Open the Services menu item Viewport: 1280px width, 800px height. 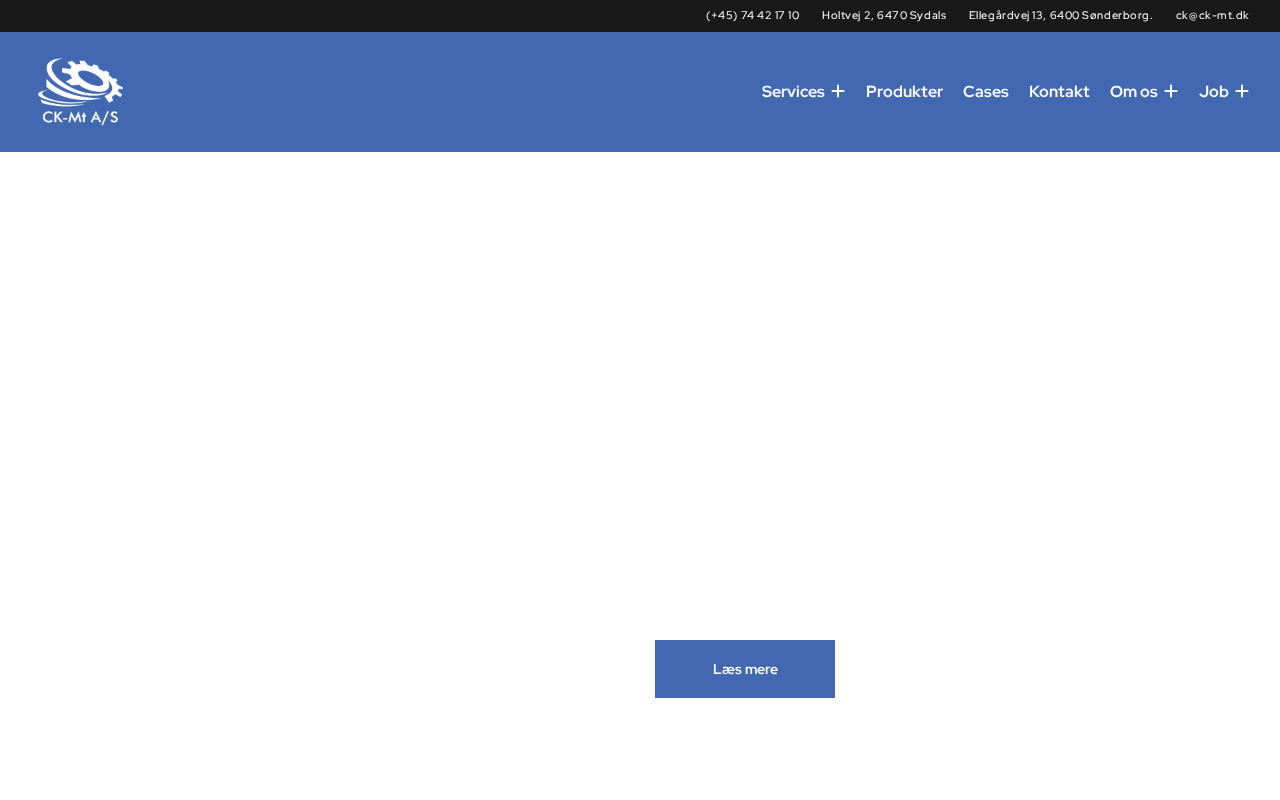coord(793,91)
